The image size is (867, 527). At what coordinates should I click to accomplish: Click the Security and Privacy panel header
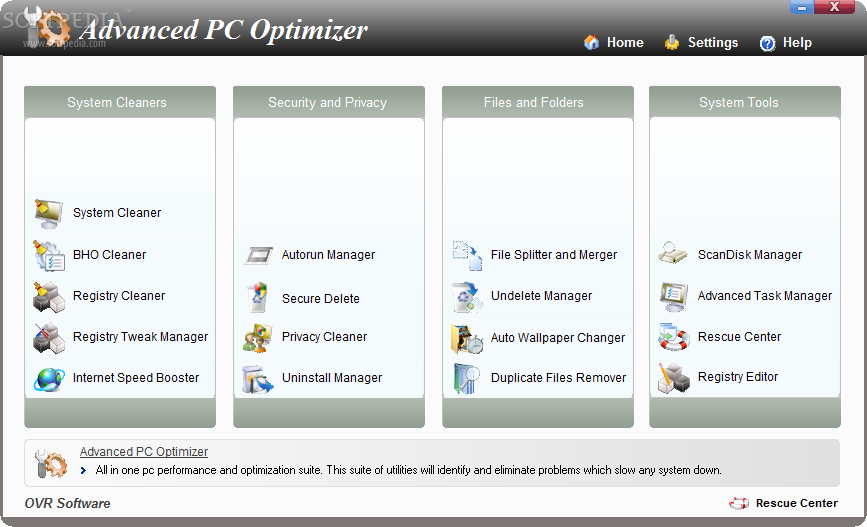pos(329,102)
